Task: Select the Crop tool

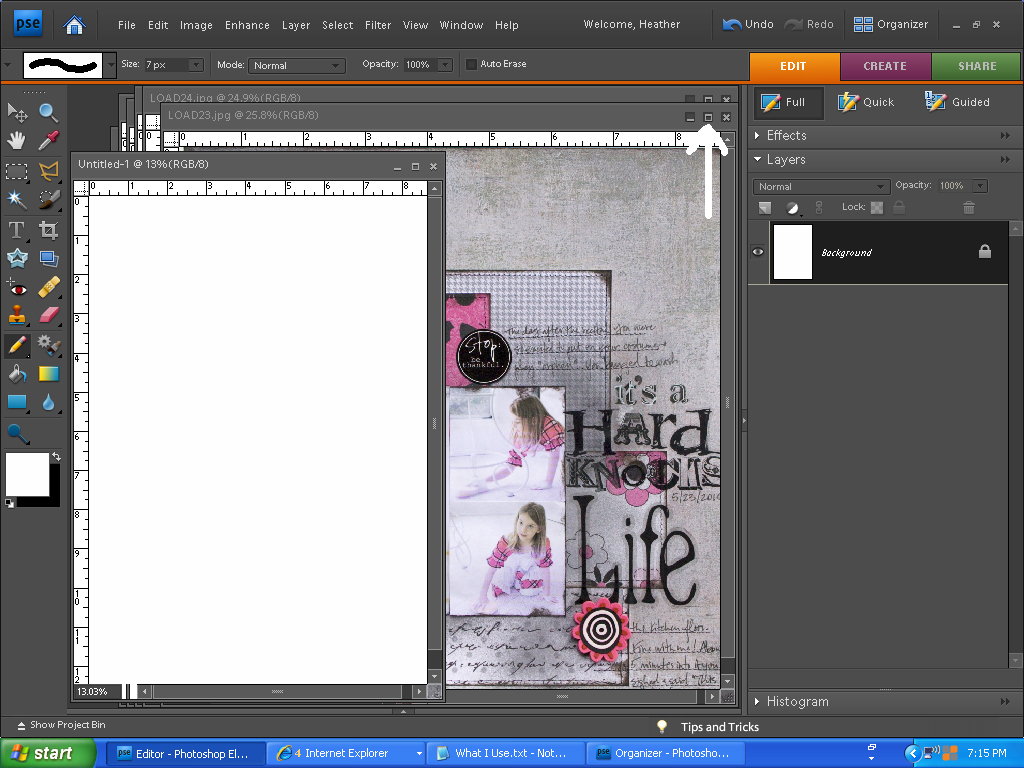Action: point(49,229)
